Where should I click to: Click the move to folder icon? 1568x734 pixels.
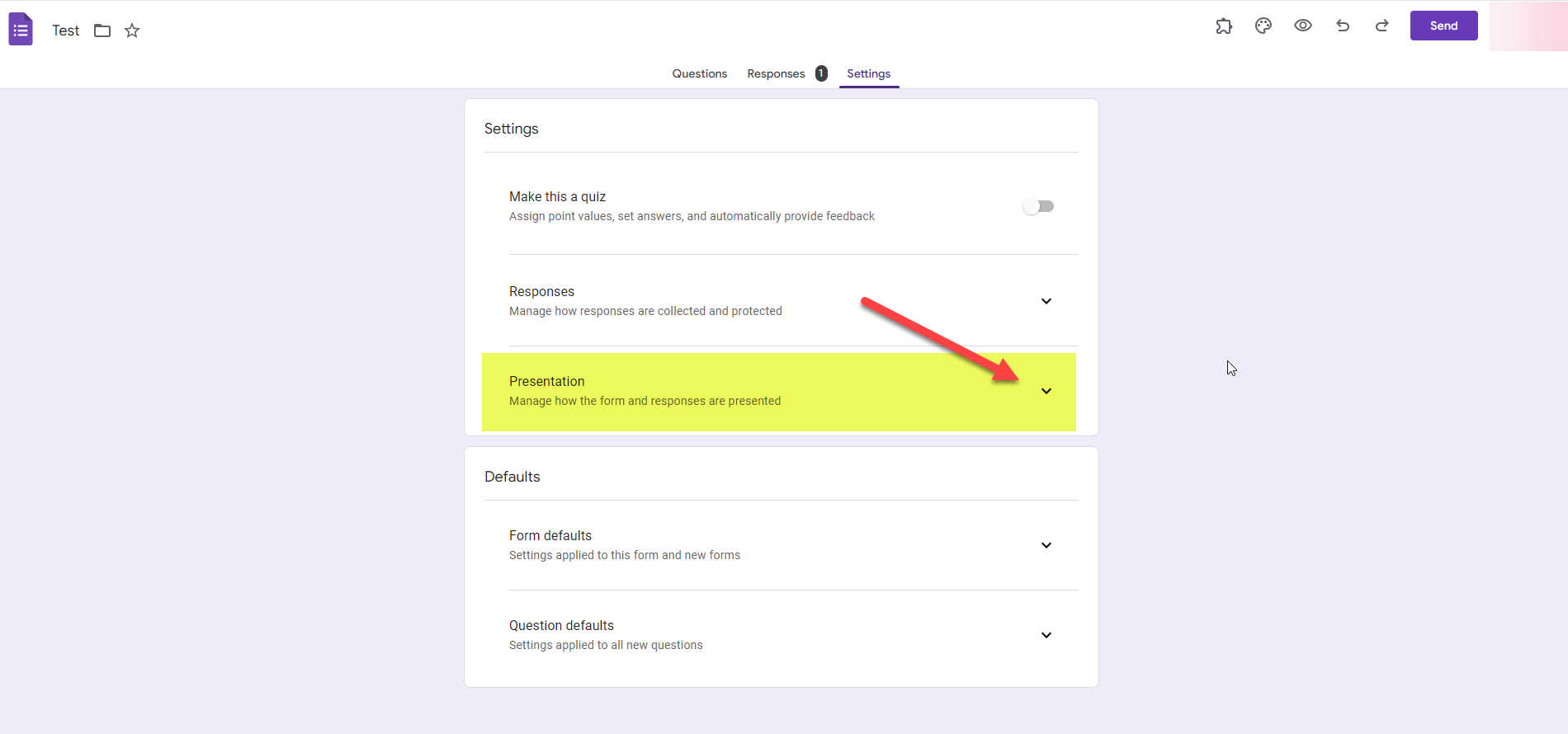tap(102, 31)
